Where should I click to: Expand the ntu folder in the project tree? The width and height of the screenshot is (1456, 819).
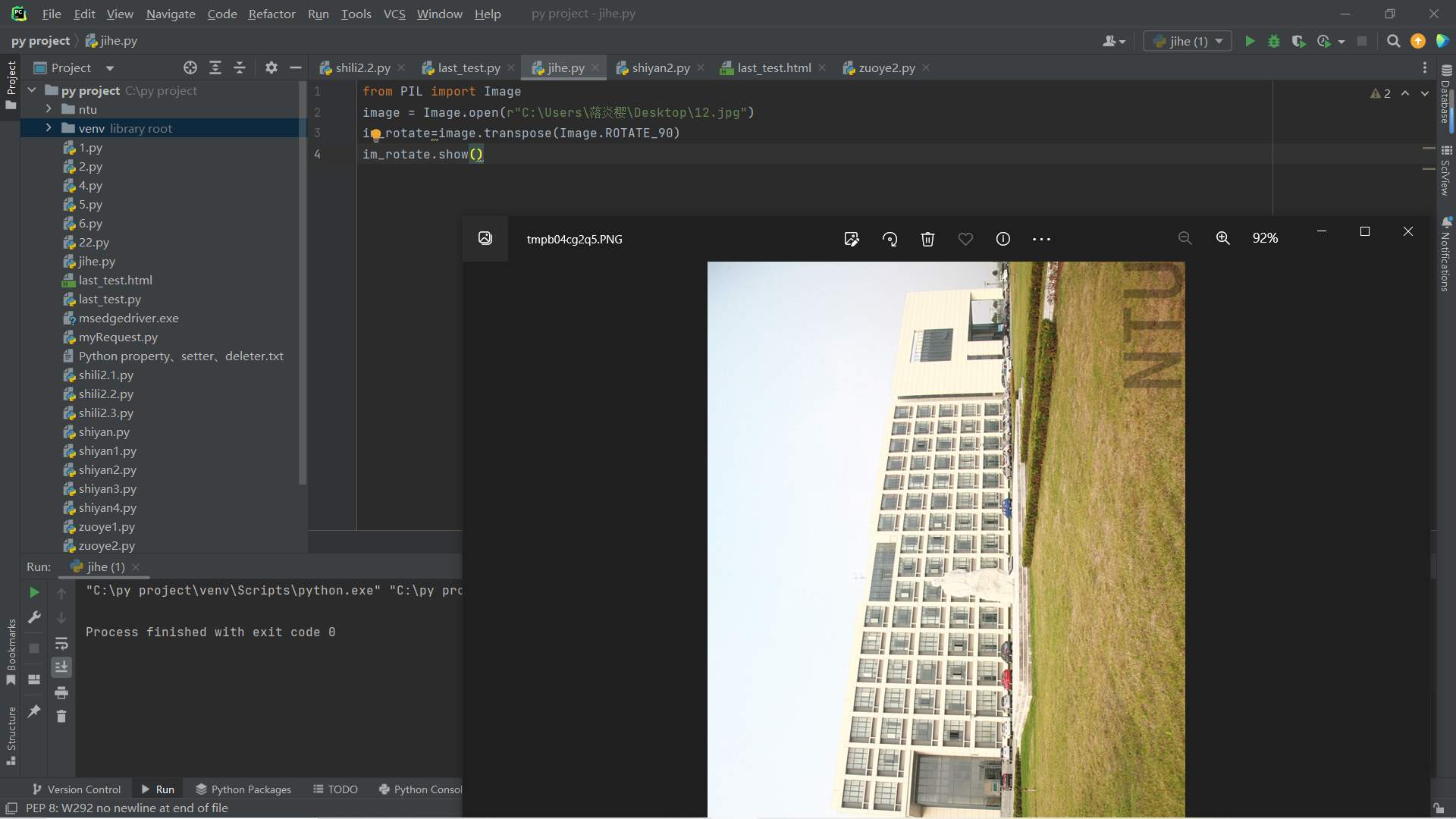pyautogui.click(x=49, y=109)
